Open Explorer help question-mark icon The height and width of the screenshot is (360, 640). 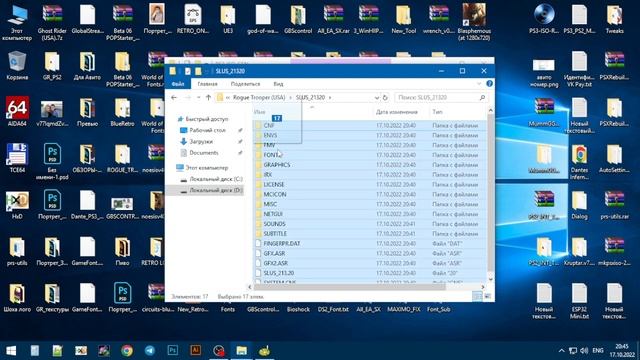pos(489,84)
